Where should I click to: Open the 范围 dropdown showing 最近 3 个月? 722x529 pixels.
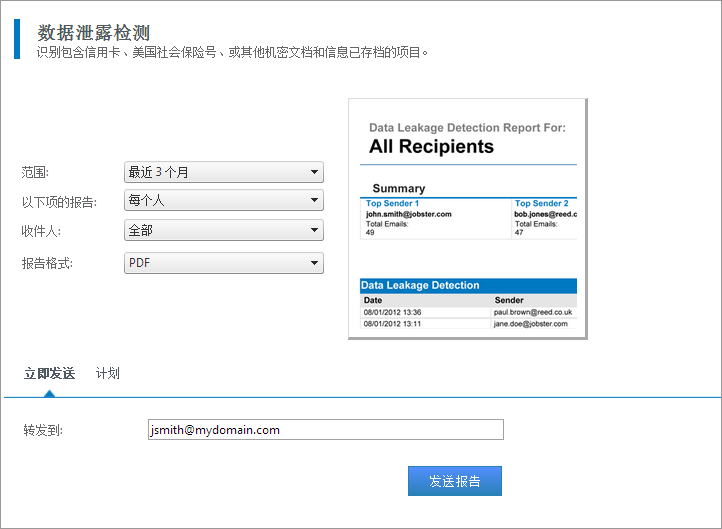click(x=224, y=172)
